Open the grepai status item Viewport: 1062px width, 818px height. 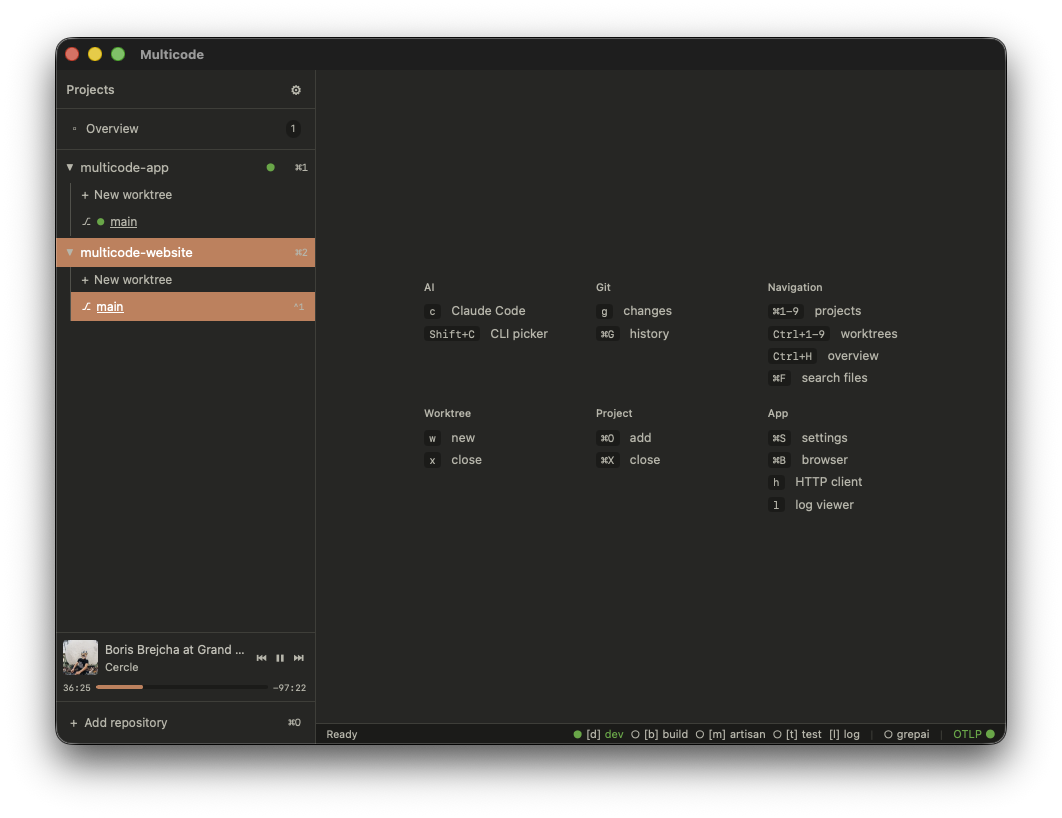tap(906, 734)
